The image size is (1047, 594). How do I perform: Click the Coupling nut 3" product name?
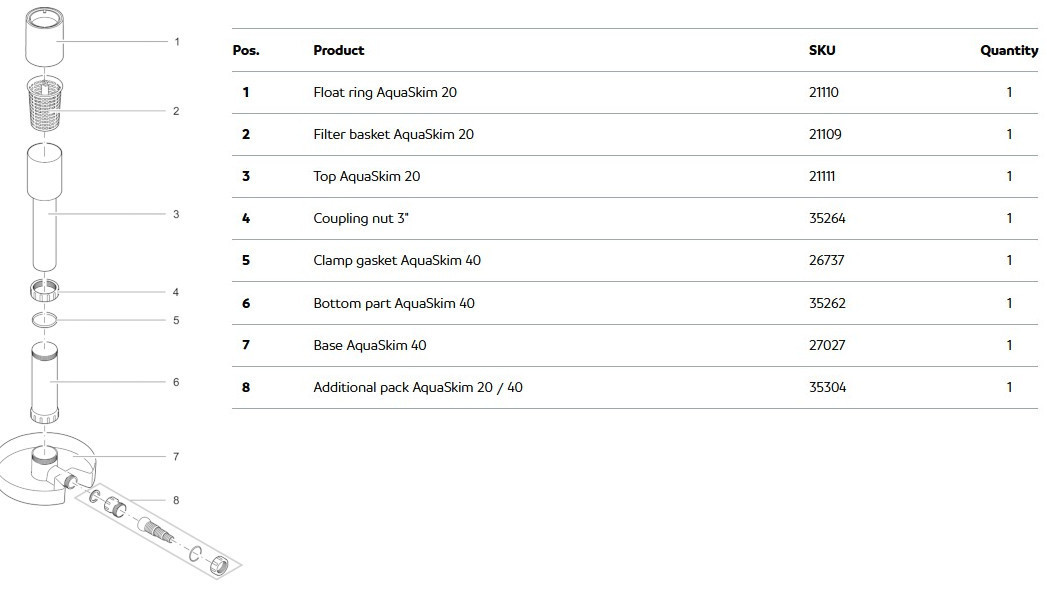pos(361,218)
